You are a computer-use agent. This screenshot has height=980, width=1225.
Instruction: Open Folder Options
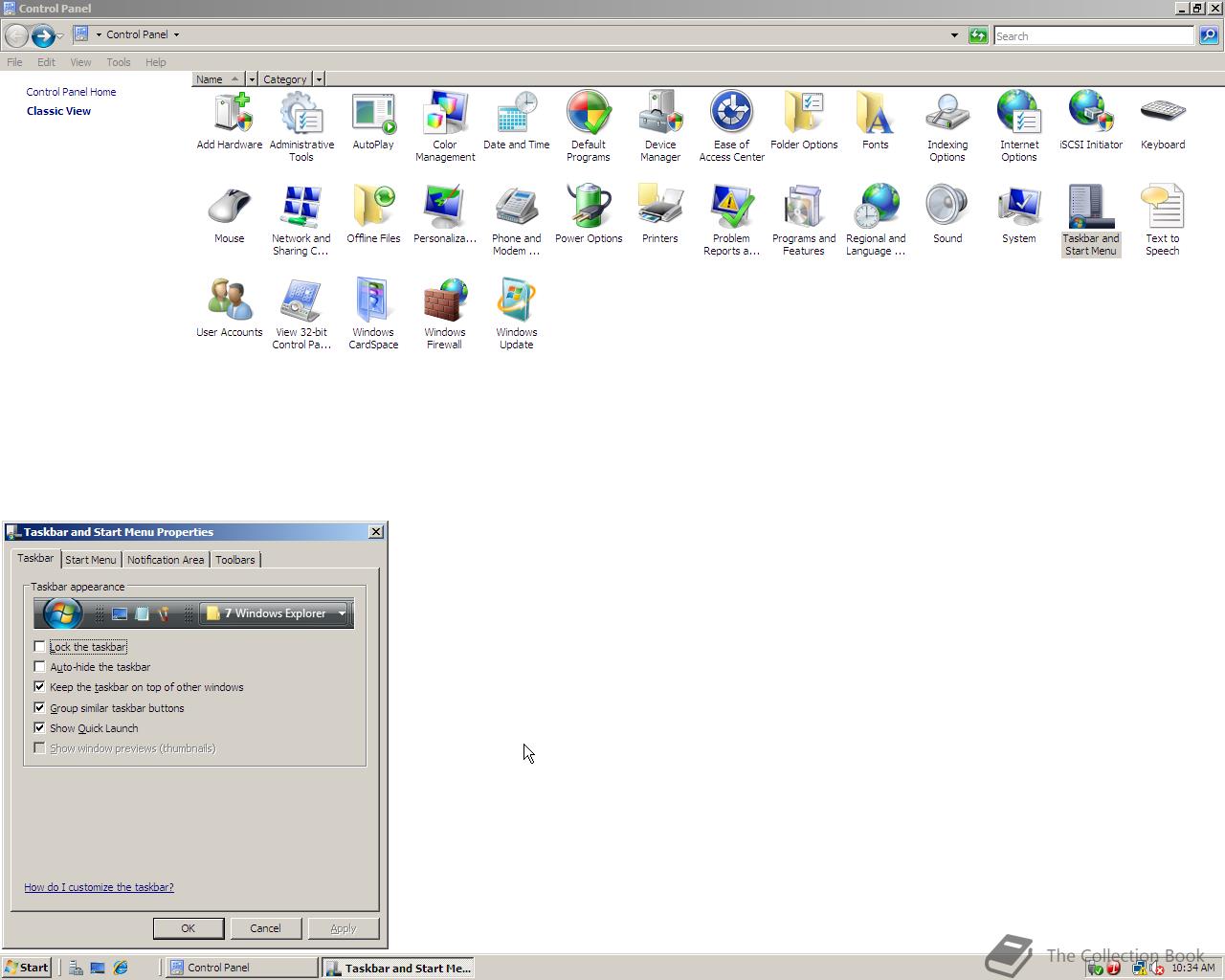click(x=804, y=122)
